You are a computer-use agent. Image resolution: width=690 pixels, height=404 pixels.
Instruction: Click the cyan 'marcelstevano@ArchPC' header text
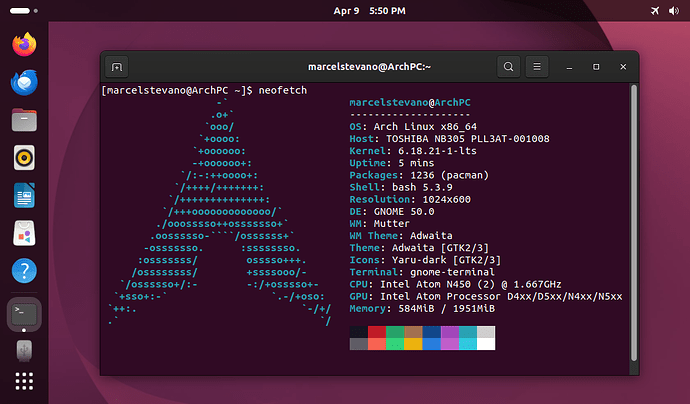pyautogui.click(x=410, y=103)
